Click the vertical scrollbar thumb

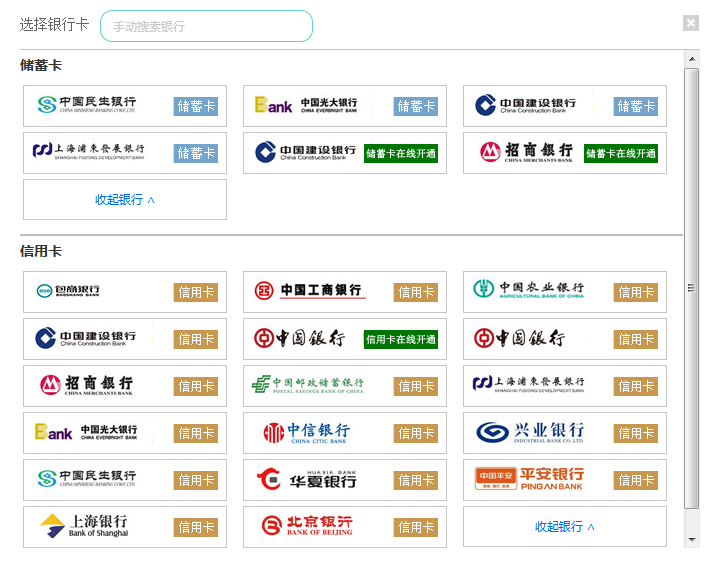tap(691, 288)
